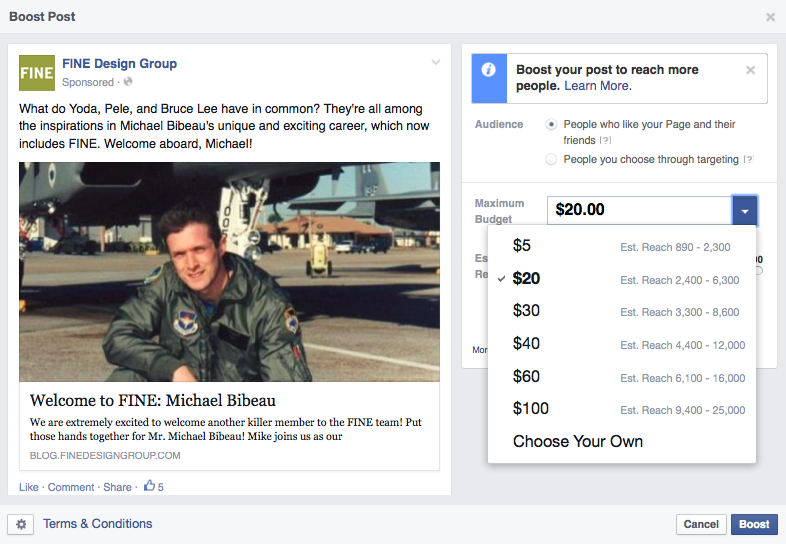Select the $100 budget option
This screenshot has height=544, width=786.
click(530, 408)
